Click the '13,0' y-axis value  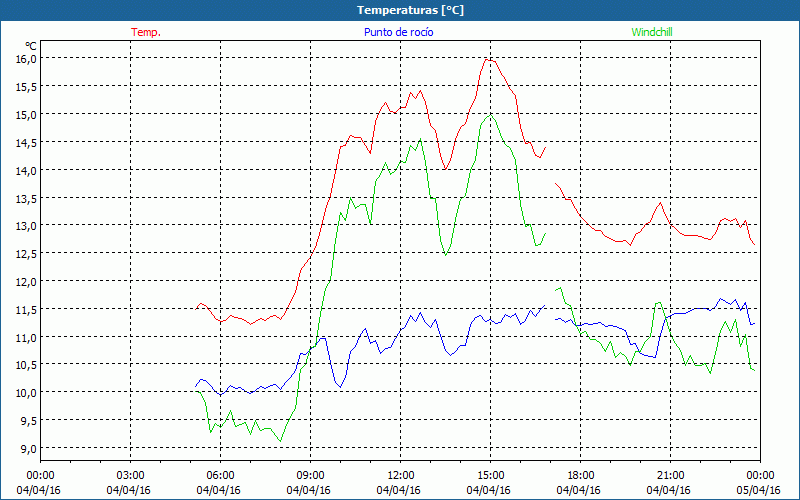tap(26, 226)
